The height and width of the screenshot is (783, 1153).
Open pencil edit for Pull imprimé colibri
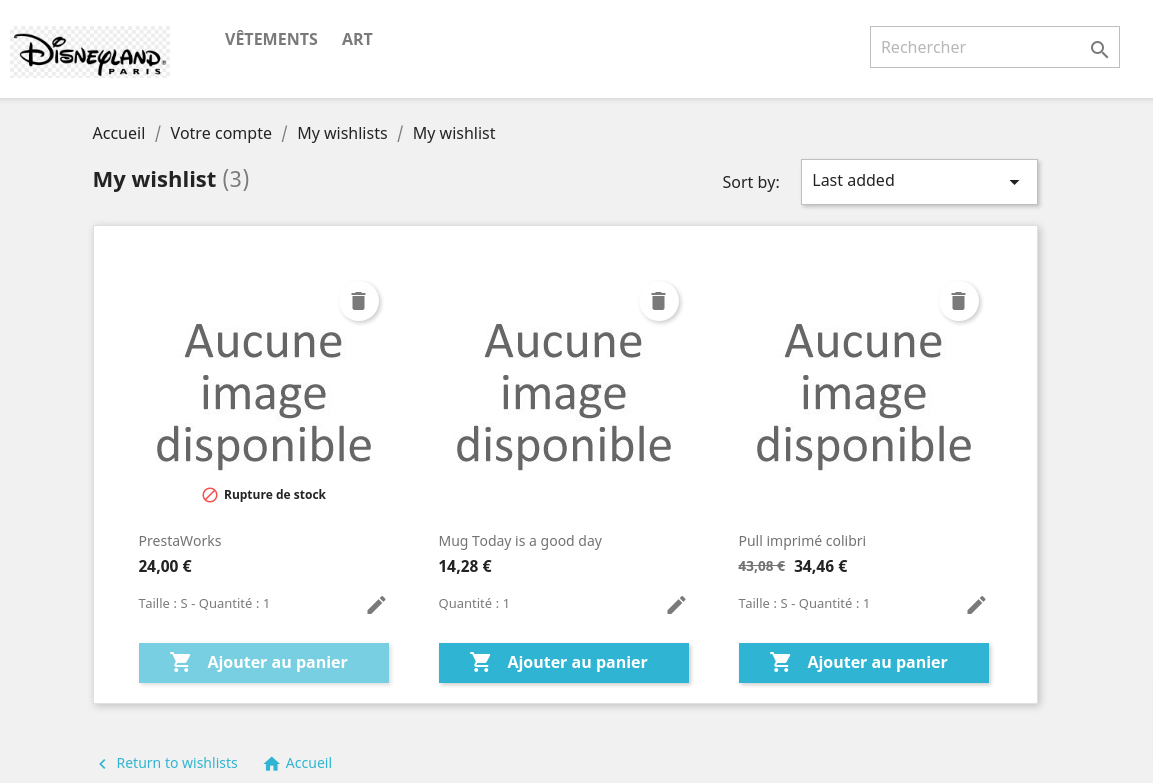coord(977,604)
